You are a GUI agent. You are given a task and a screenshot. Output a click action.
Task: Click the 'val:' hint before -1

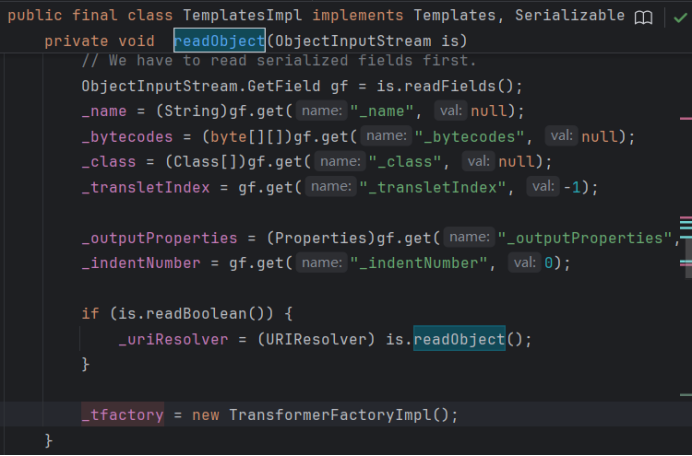pos(544,187)
